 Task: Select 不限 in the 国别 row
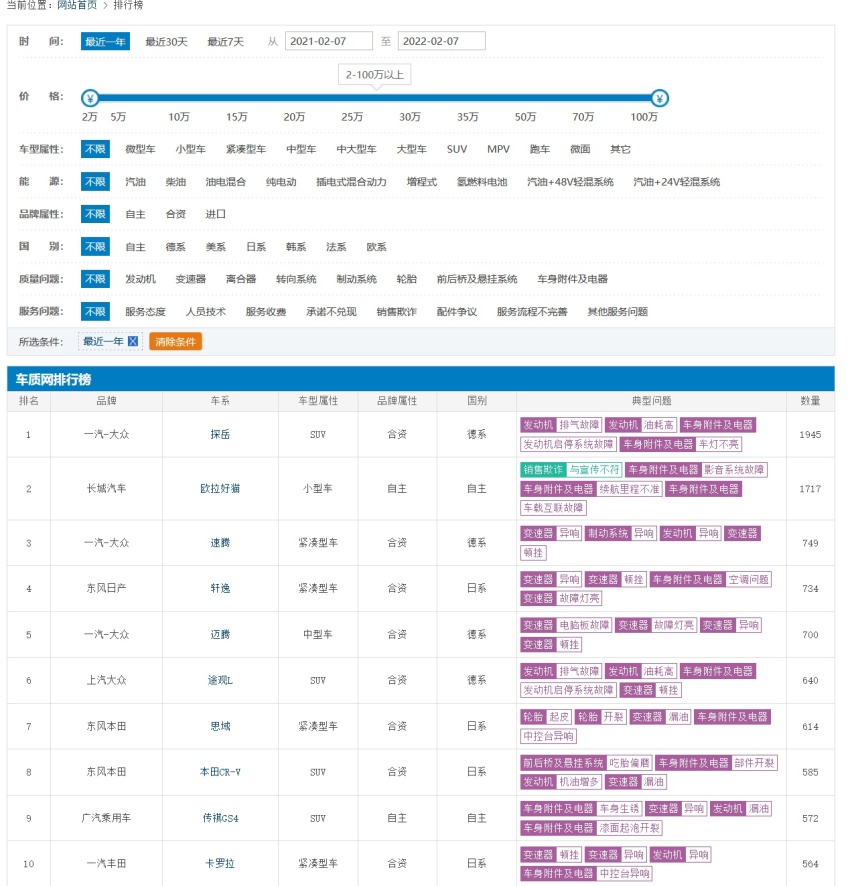tap(95, 246)
